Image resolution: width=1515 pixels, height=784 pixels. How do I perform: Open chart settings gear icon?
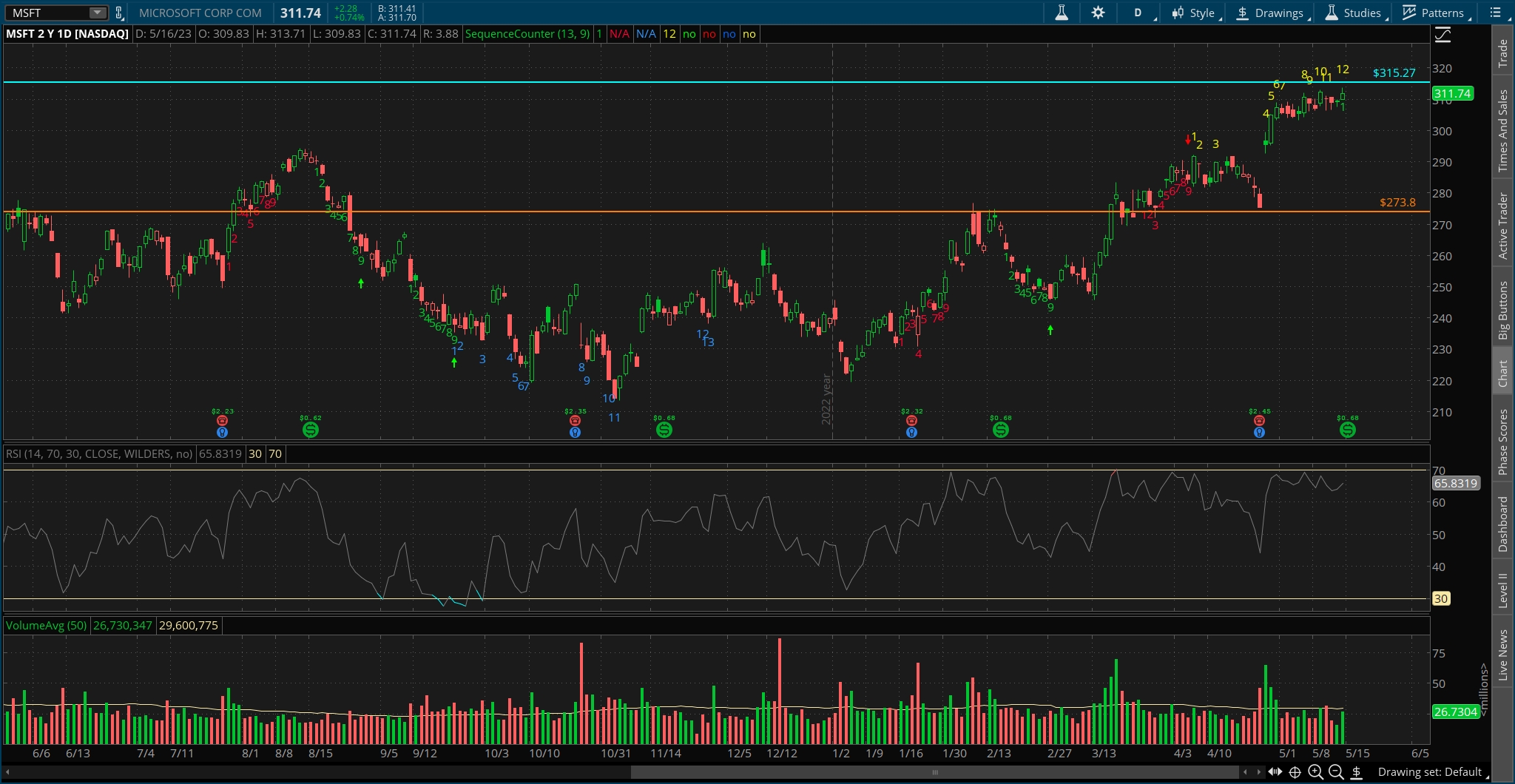1098,13
